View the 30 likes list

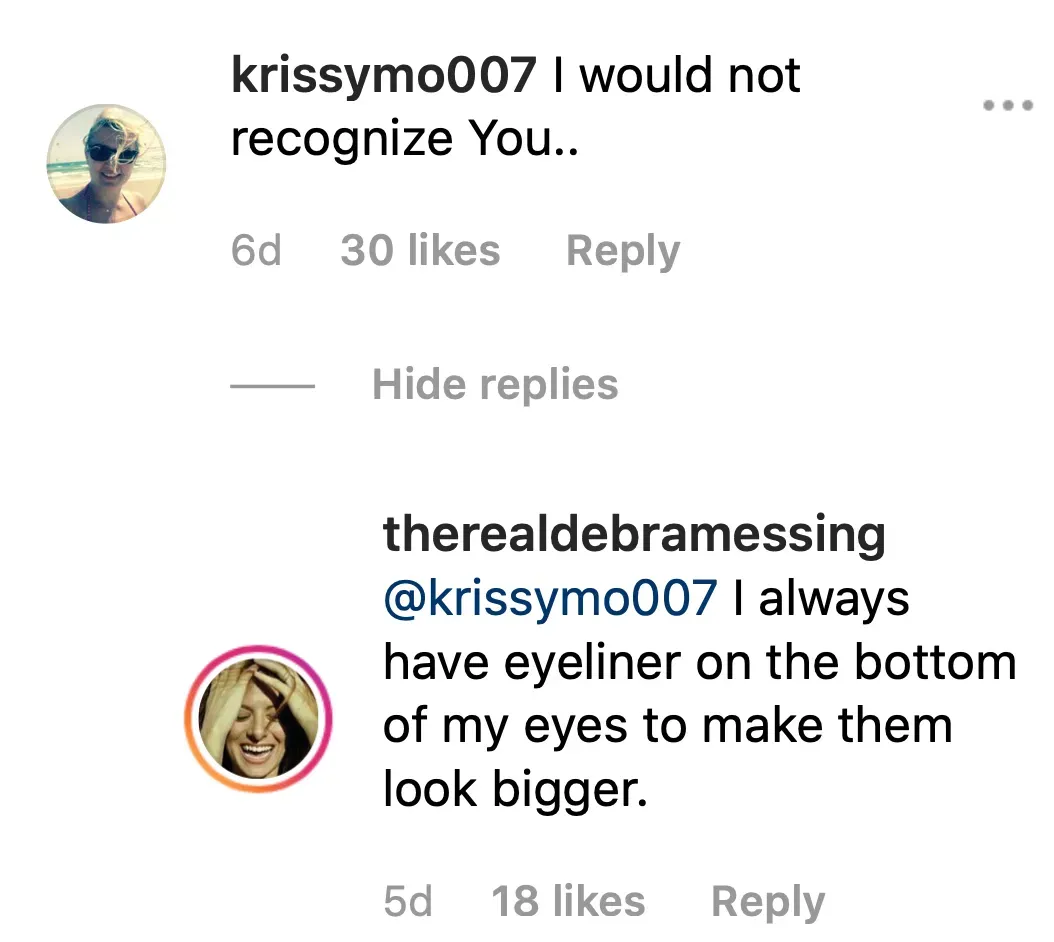(x=420, y=250)
